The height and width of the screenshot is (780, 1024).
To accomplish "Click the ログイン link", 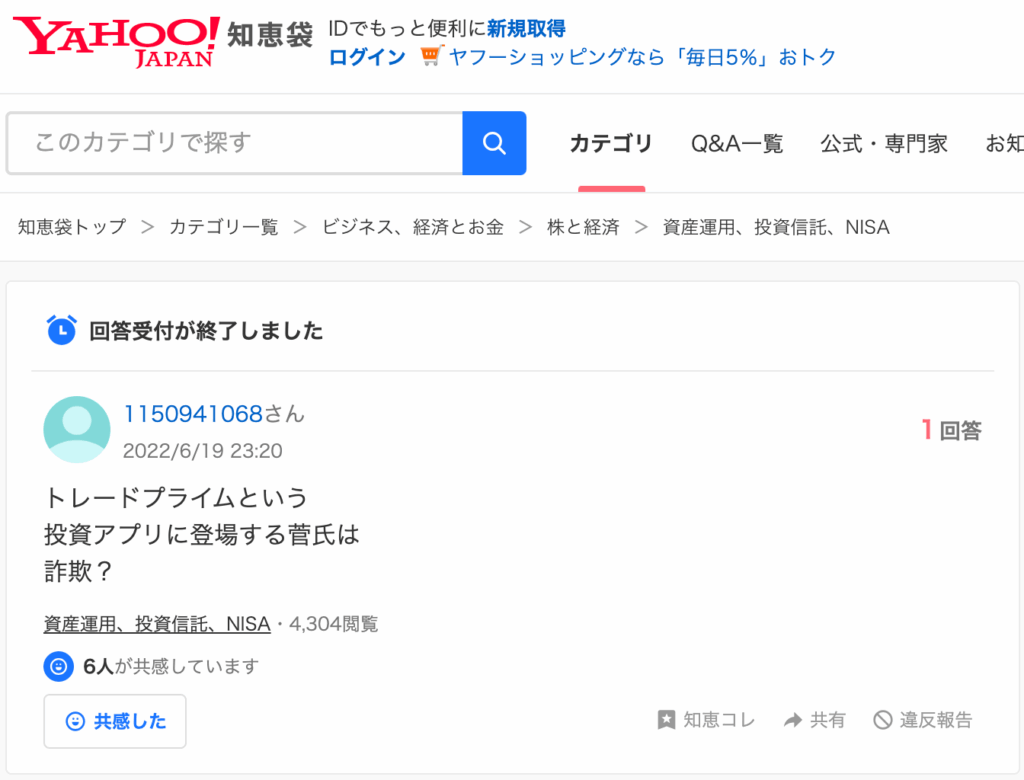I will coord(367,57).
